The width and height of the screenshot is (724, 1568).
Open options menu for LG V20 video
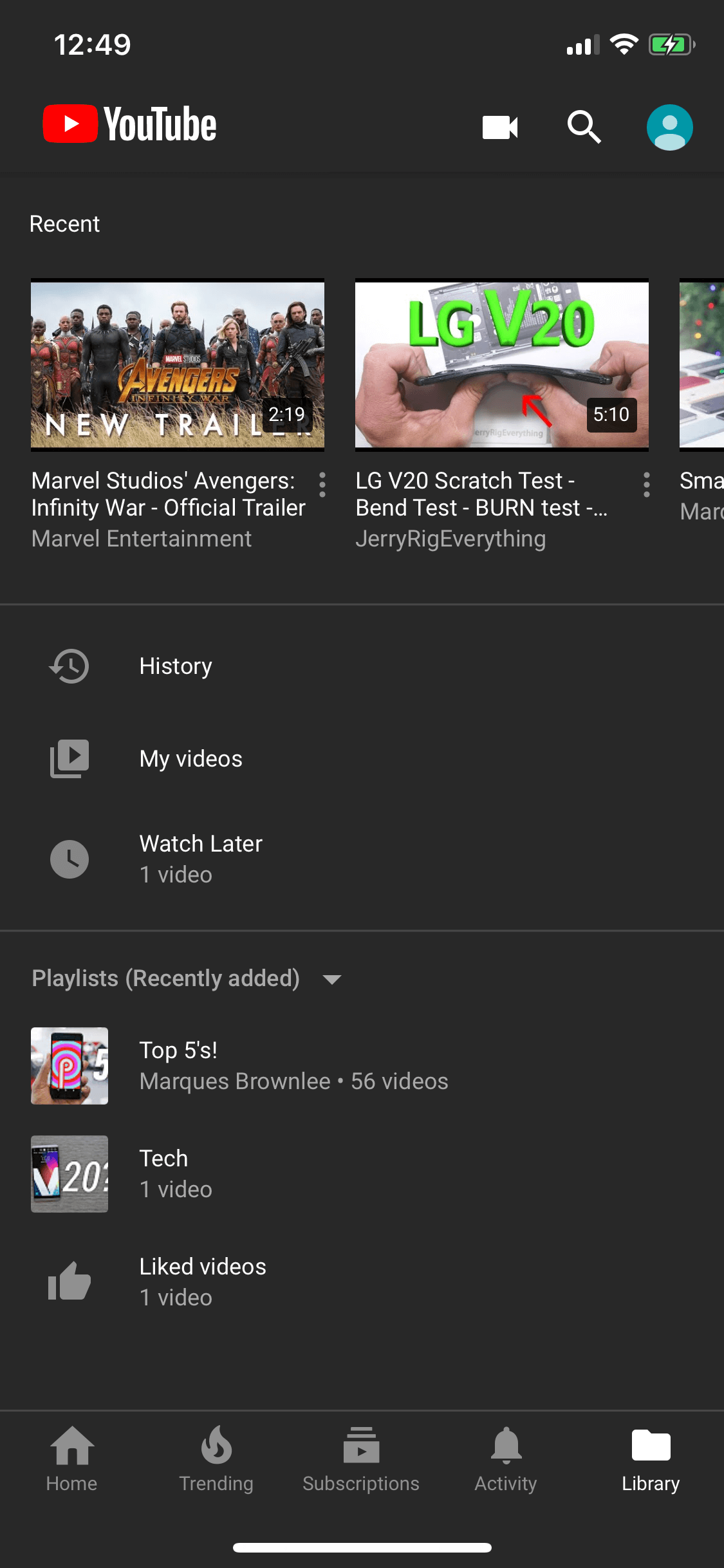click(647, 485)
